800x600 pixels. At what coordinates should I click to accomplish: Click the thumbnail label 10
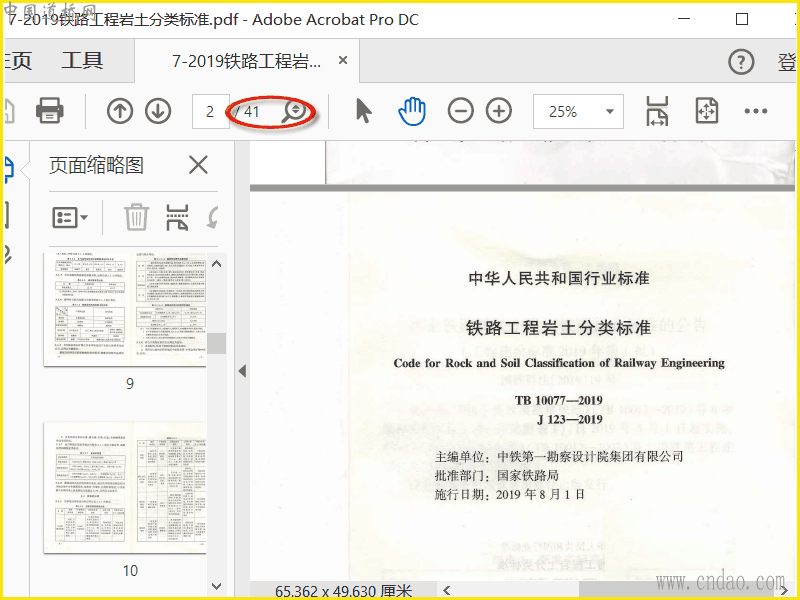[130, 570]
